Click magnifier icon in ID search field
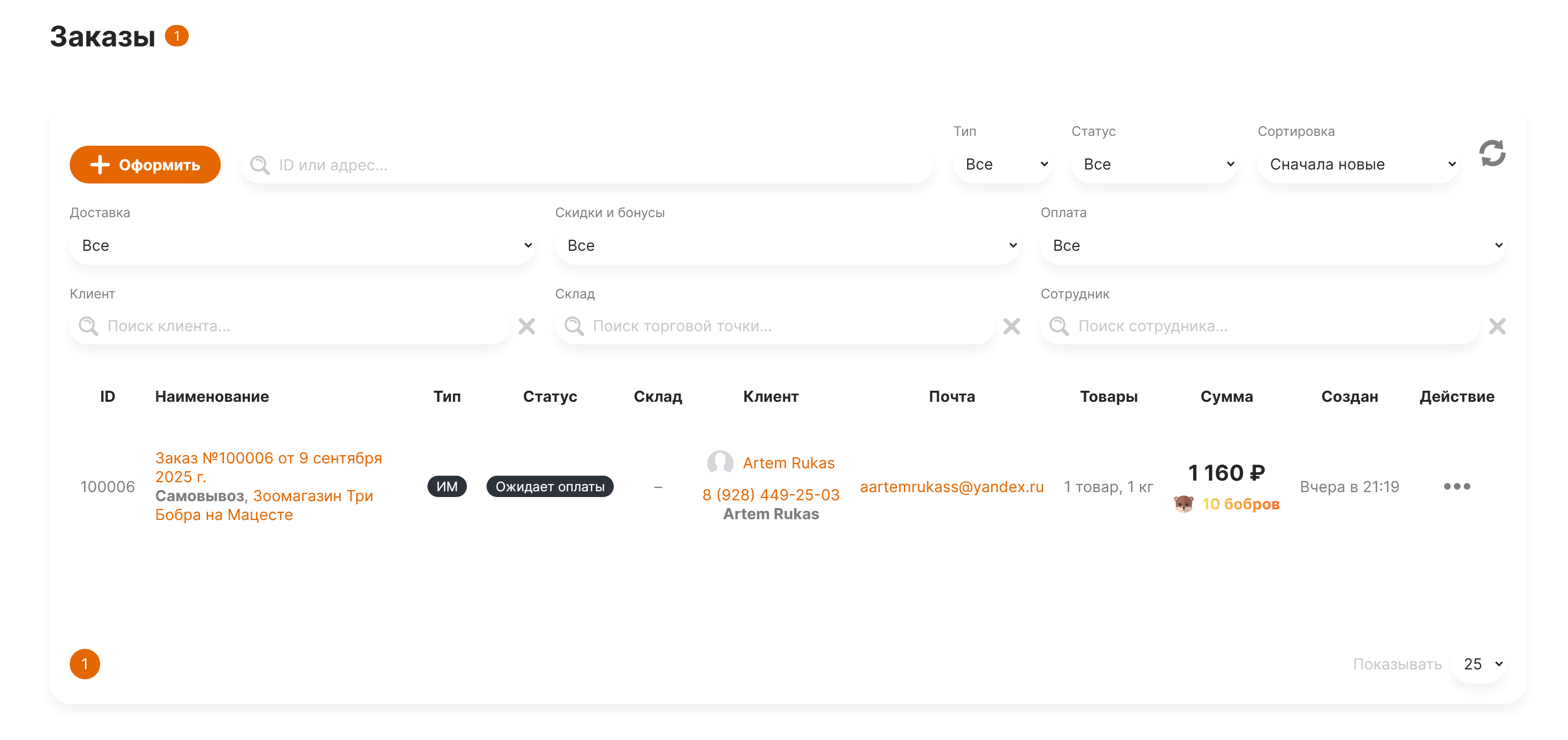 pos(260,165)
